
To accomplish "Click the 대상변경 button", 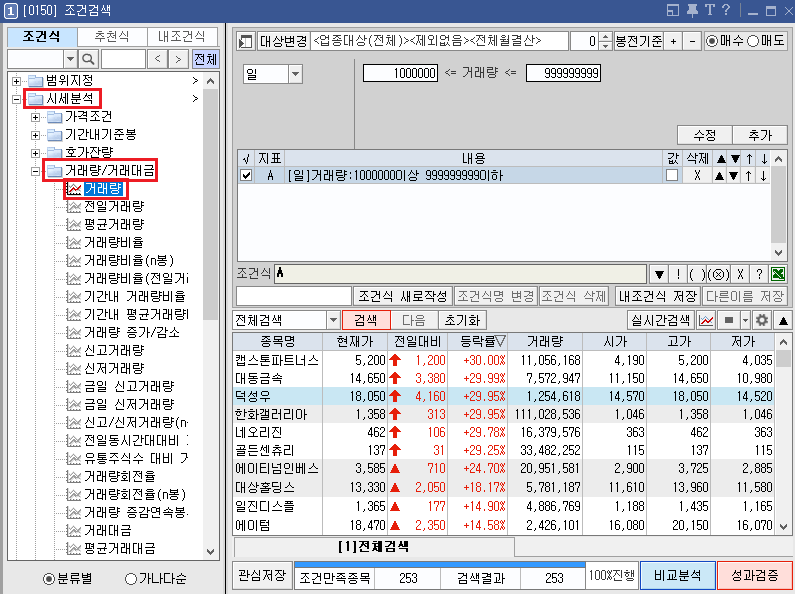I will point(283,41).
